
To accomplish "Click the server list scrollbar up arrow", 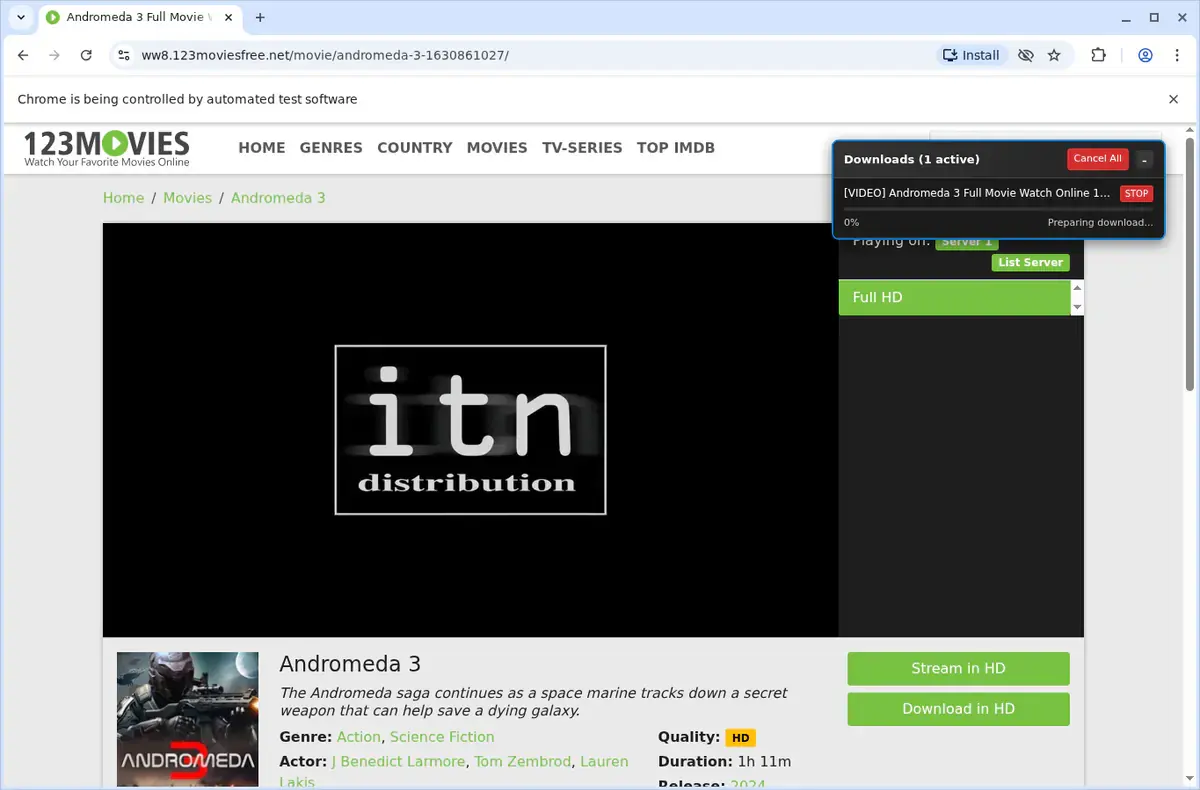I will 1077,288.
